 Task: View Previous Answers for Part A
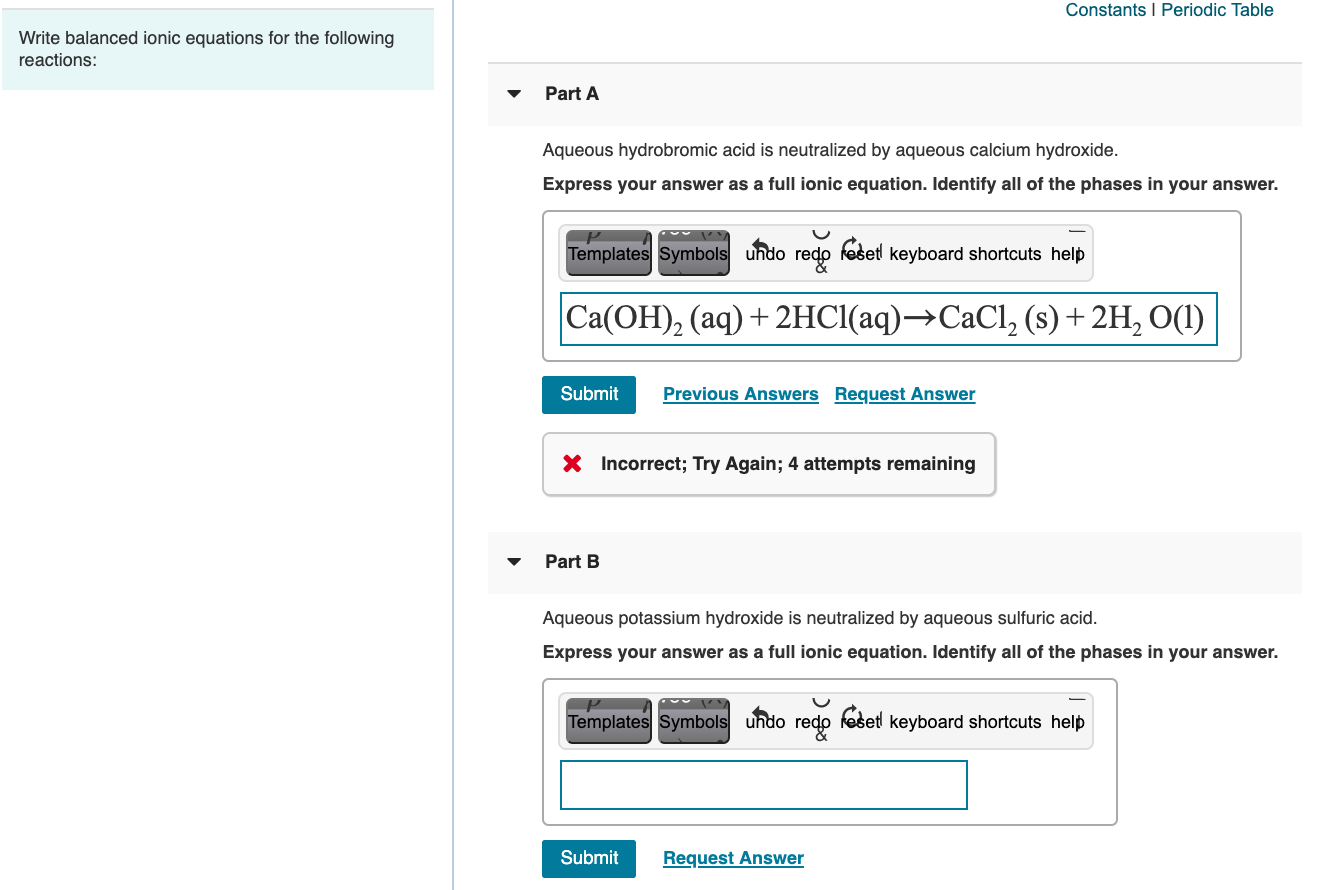[x=740, y=393]
